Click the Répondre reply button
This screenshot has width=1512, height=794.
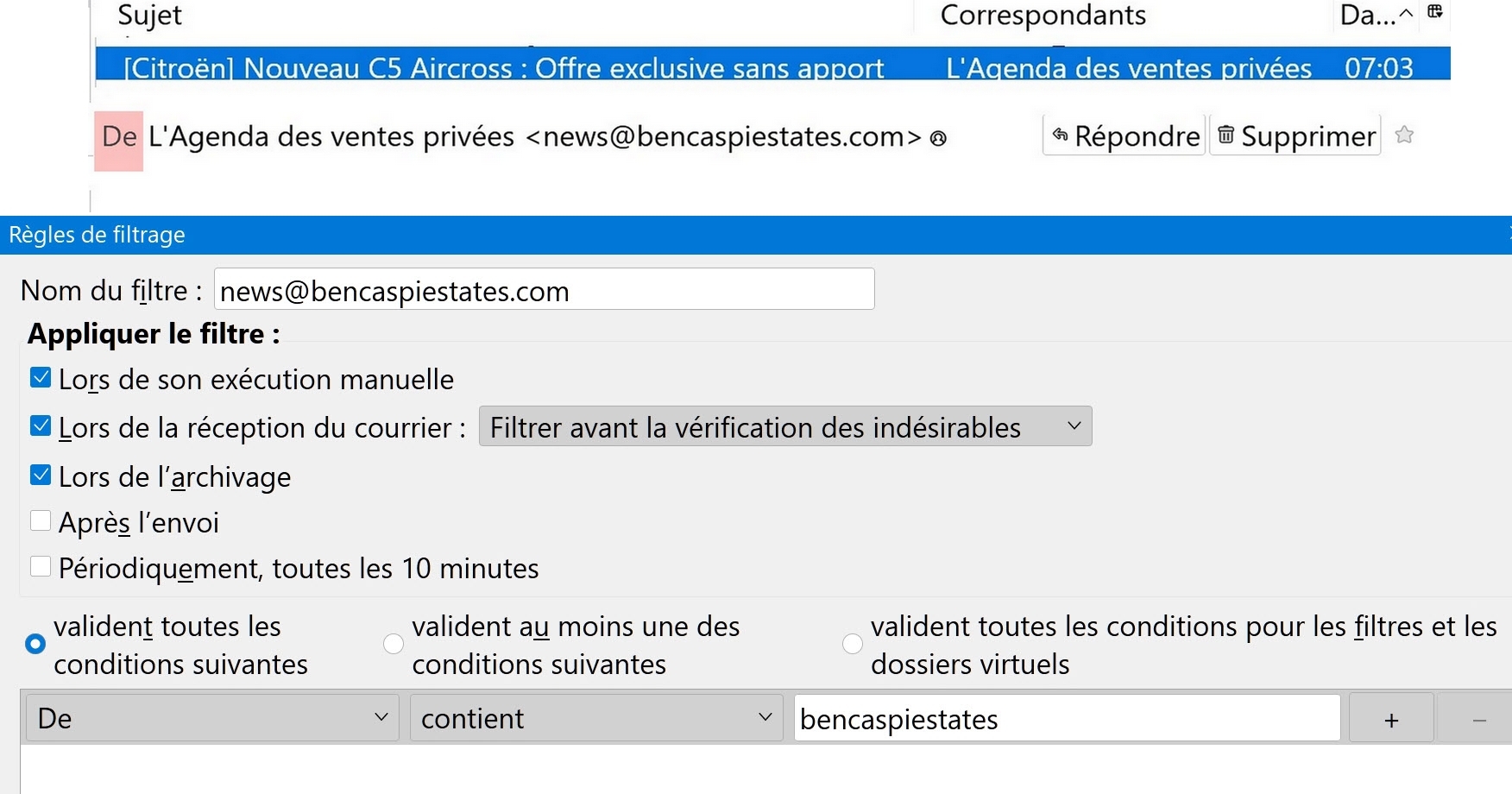coord(1125,136)
